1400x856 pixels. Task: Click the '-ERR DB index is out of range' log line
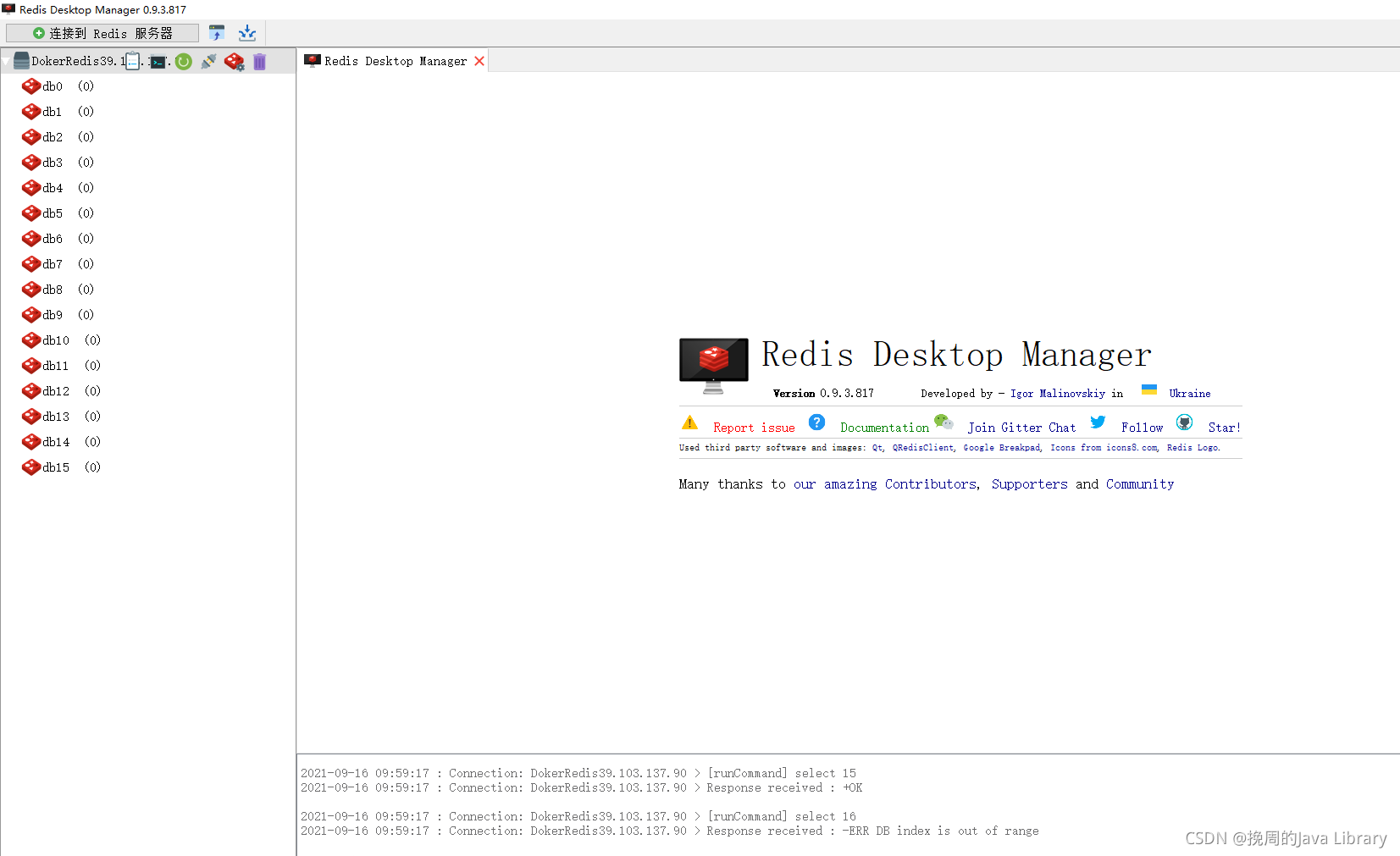pos(670,831)
